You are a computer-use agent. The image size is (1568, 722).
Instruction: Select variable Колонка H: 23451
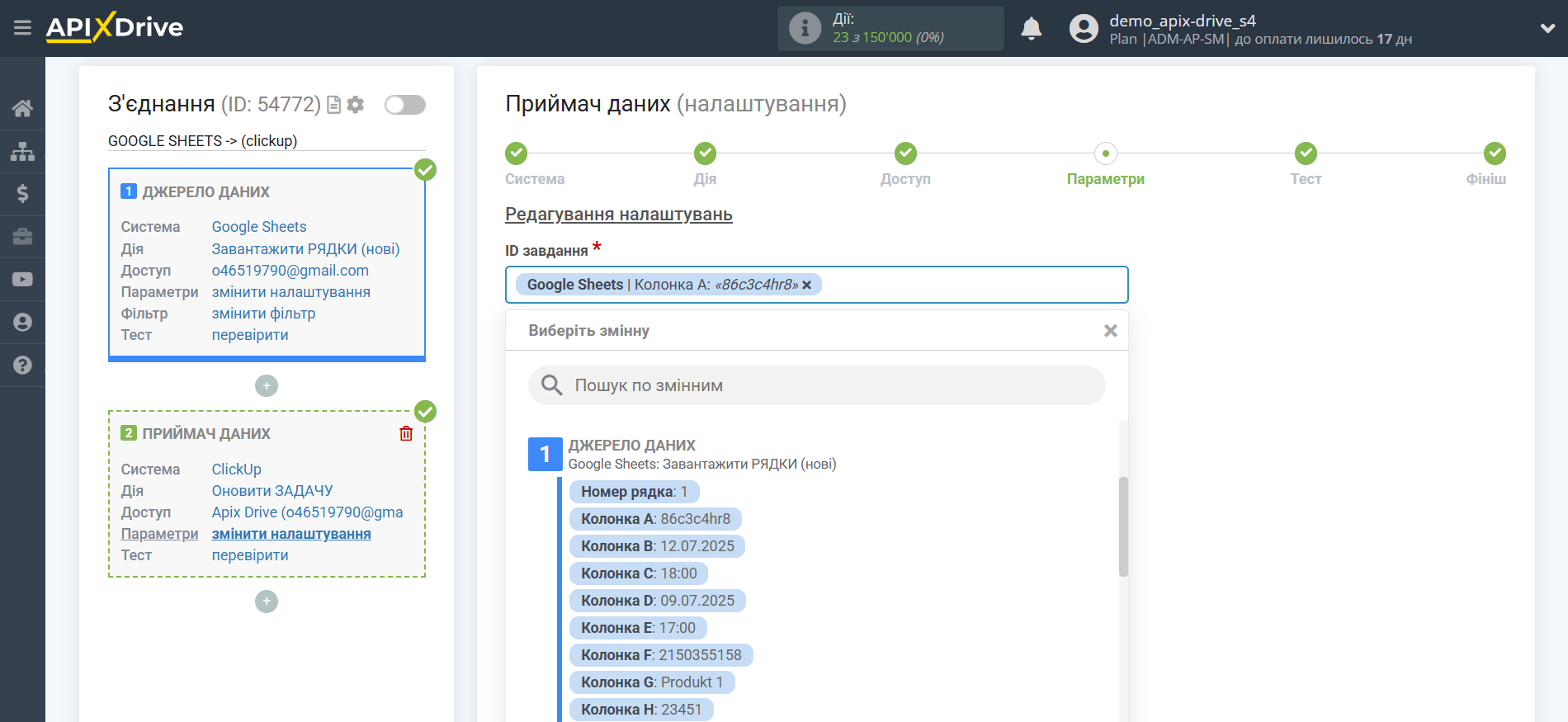(641, 710)
